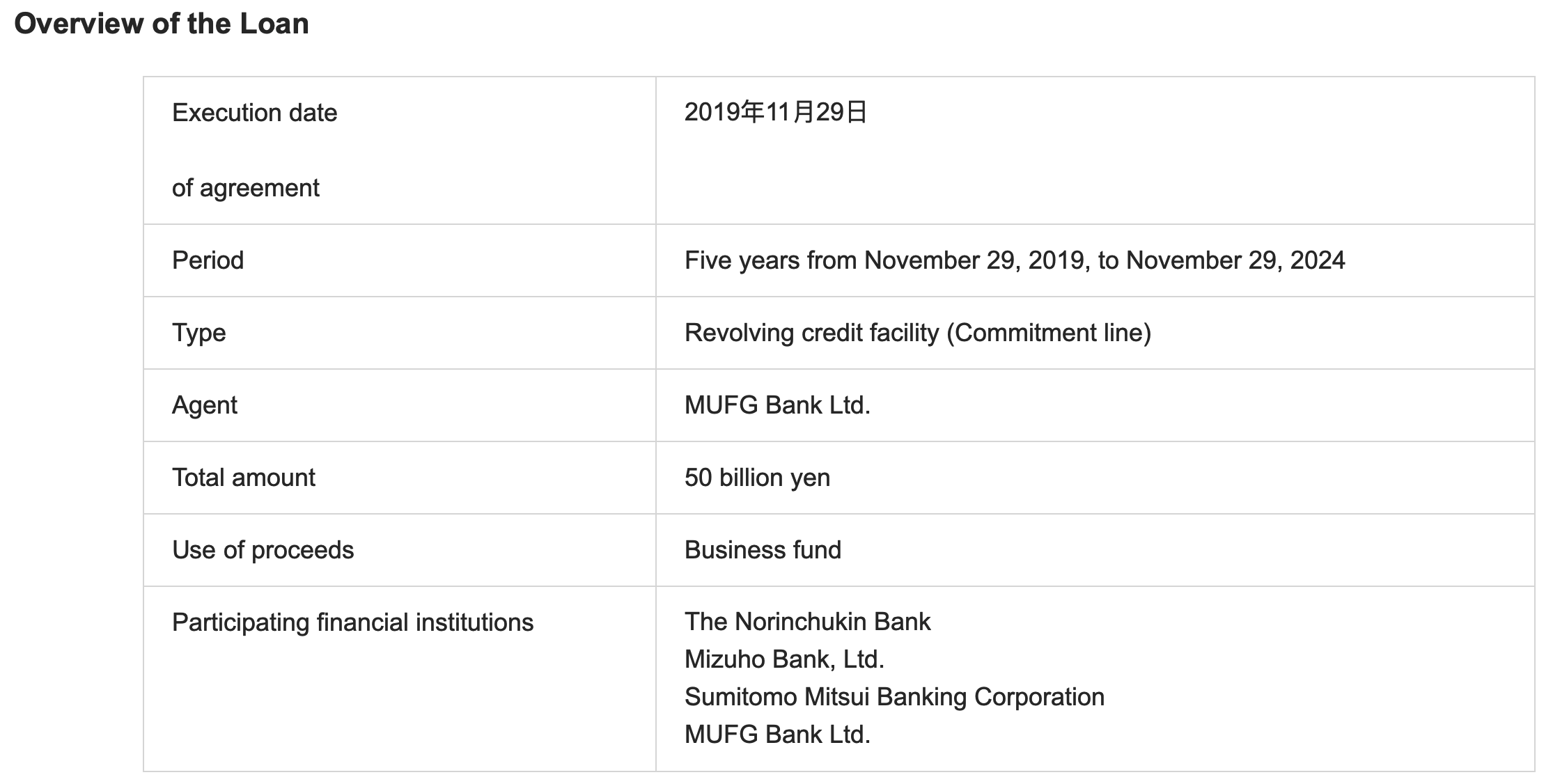Screen dimensions: 1553x784
Task: Click the November 29, 2024 end date
Action: click(x=1235, y=260)
